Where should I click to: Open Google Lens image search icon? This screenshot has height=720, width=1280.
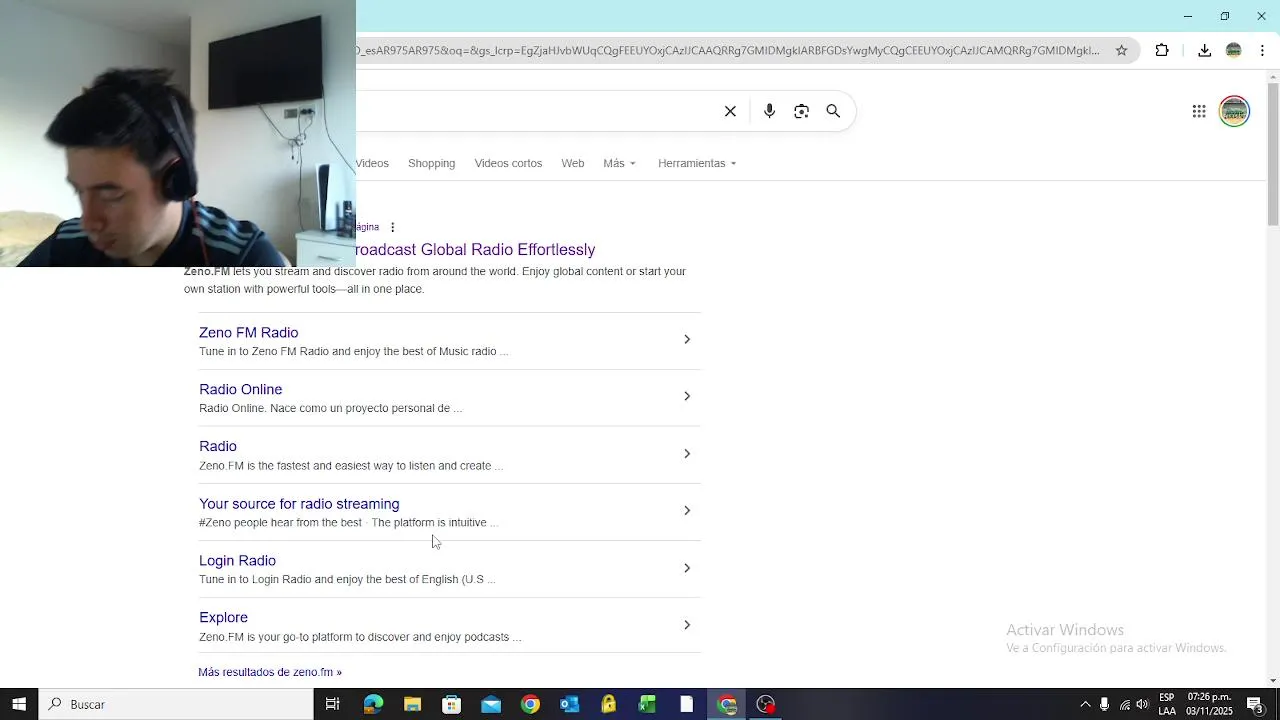[x=801, y=111]
